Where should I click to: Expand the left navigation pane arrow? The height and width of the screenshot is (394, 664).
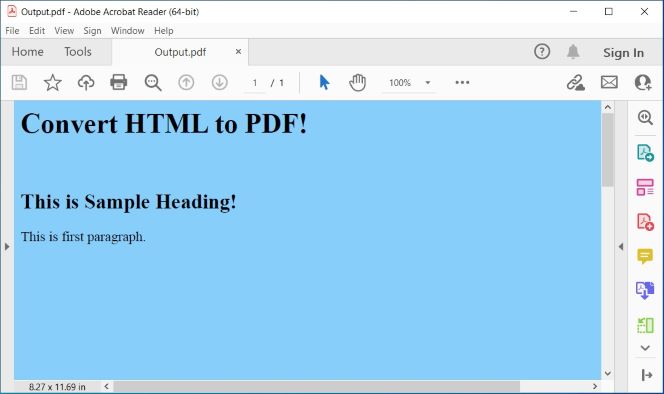tap(7, 247)
